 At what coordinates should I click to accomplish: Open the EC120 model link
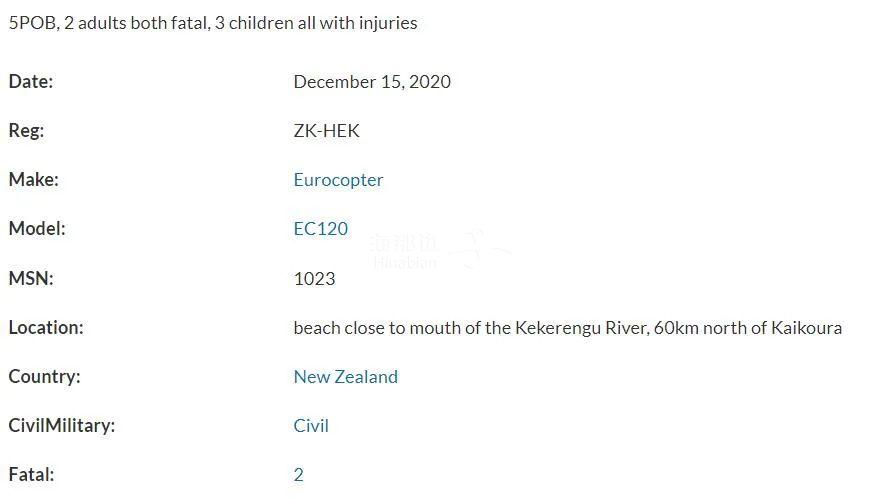click(320, 229)
